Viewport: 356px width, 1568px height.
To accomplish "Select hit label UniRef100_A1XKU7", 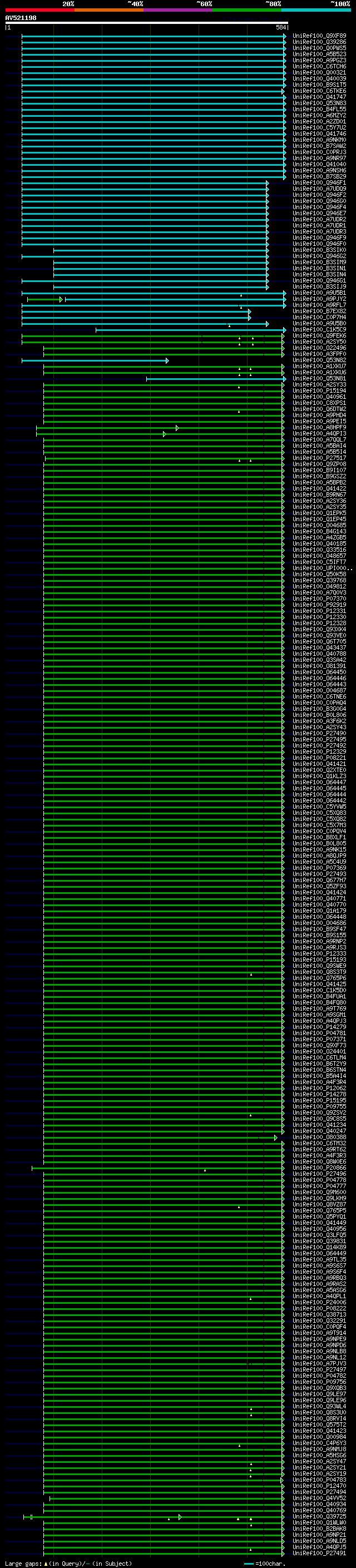I will [319, 367].
